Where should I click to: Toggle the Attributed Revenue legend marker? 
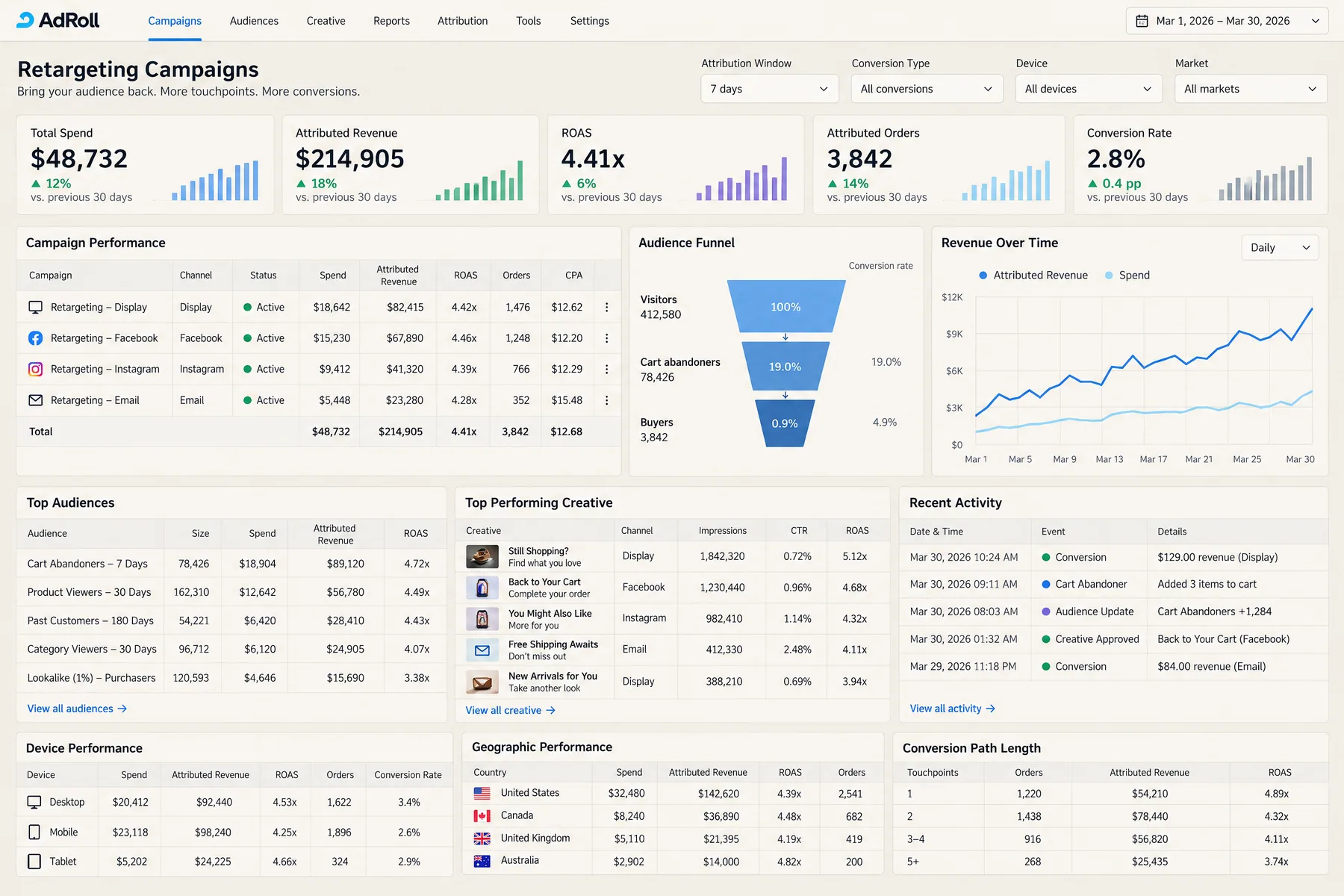tap(983, 276)
